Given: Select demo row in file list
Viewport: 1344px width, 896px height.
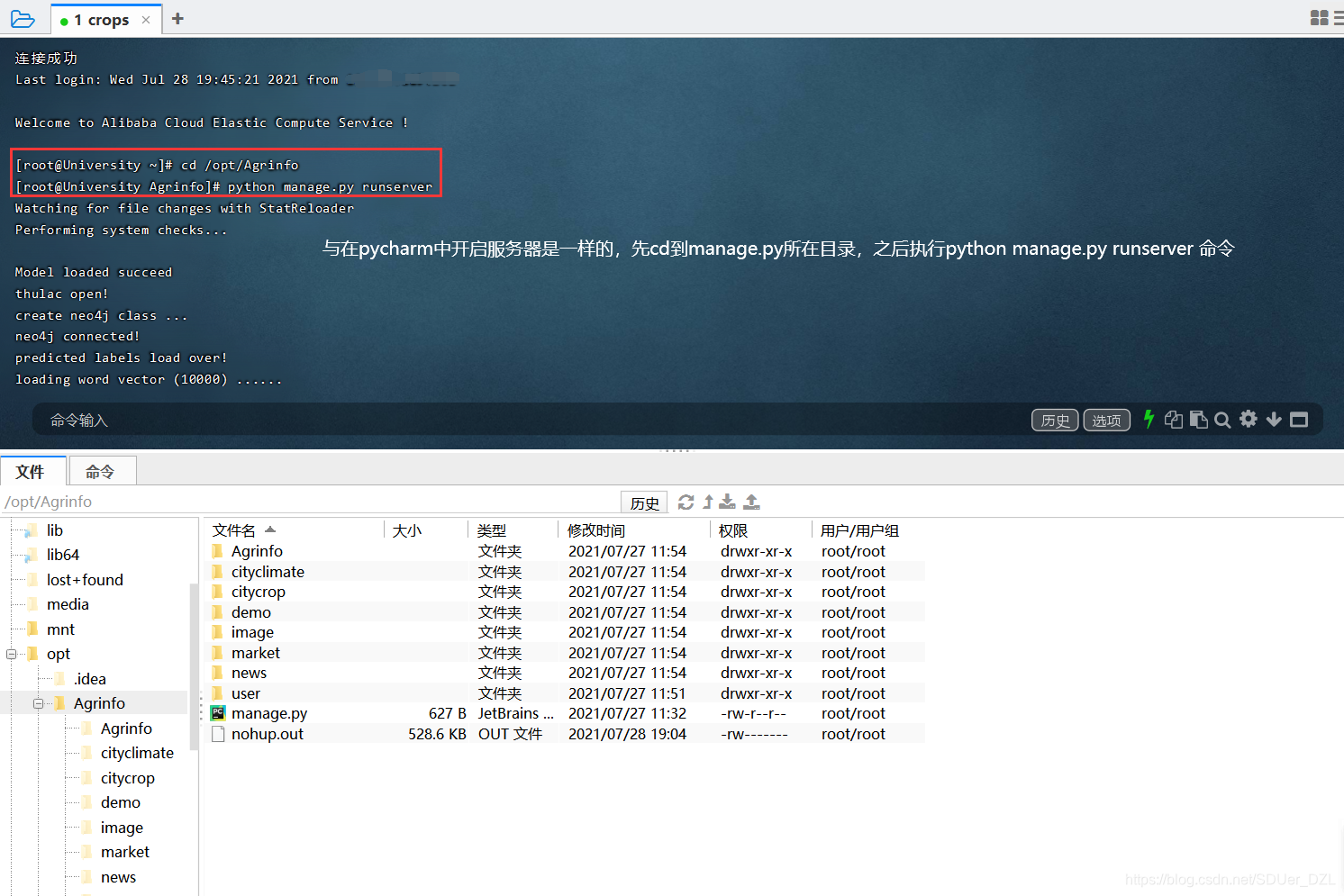Looking at the screenshot, I should 566,612.
